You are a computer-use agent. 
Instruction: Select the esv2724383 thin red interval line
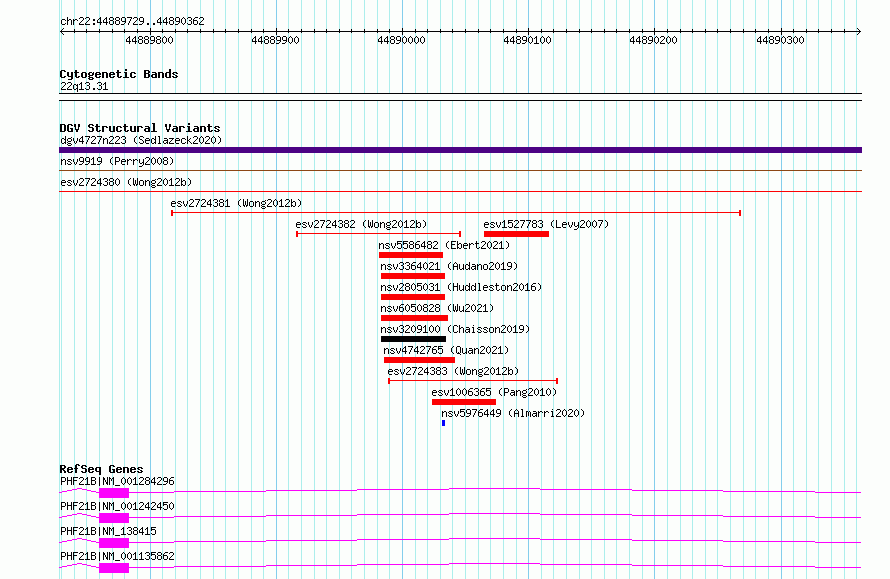(x=473, y=381)
